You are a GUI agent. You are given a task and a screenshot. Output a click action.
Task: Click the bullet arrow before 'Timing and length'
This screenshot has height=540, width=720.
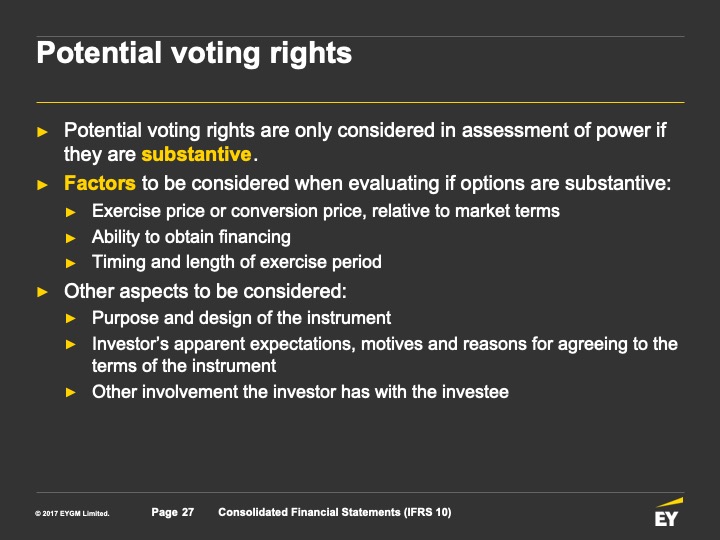[70, 263]
